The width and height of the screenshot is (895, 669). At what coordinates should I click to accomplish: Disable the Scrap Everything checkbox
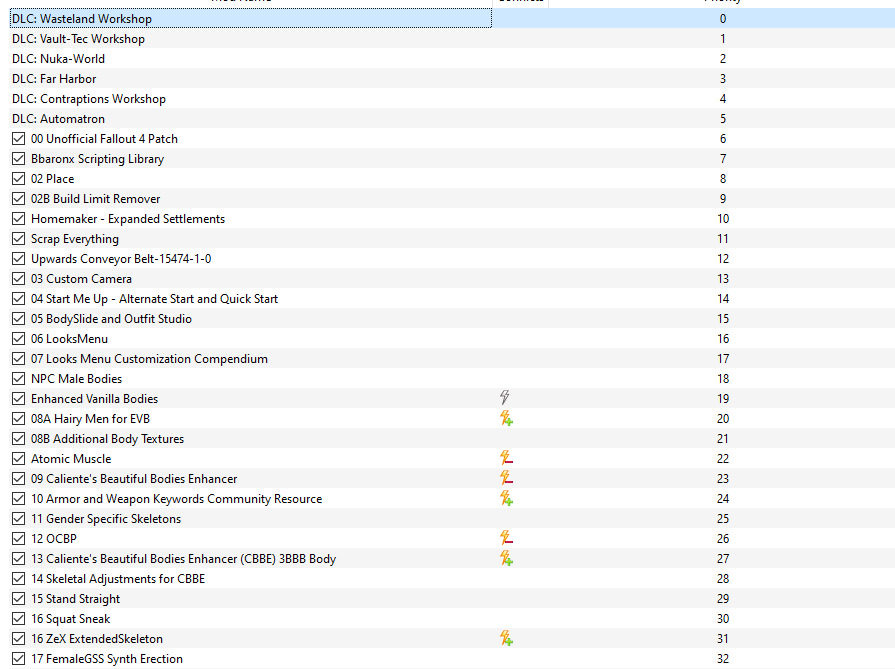click(18, 239)
